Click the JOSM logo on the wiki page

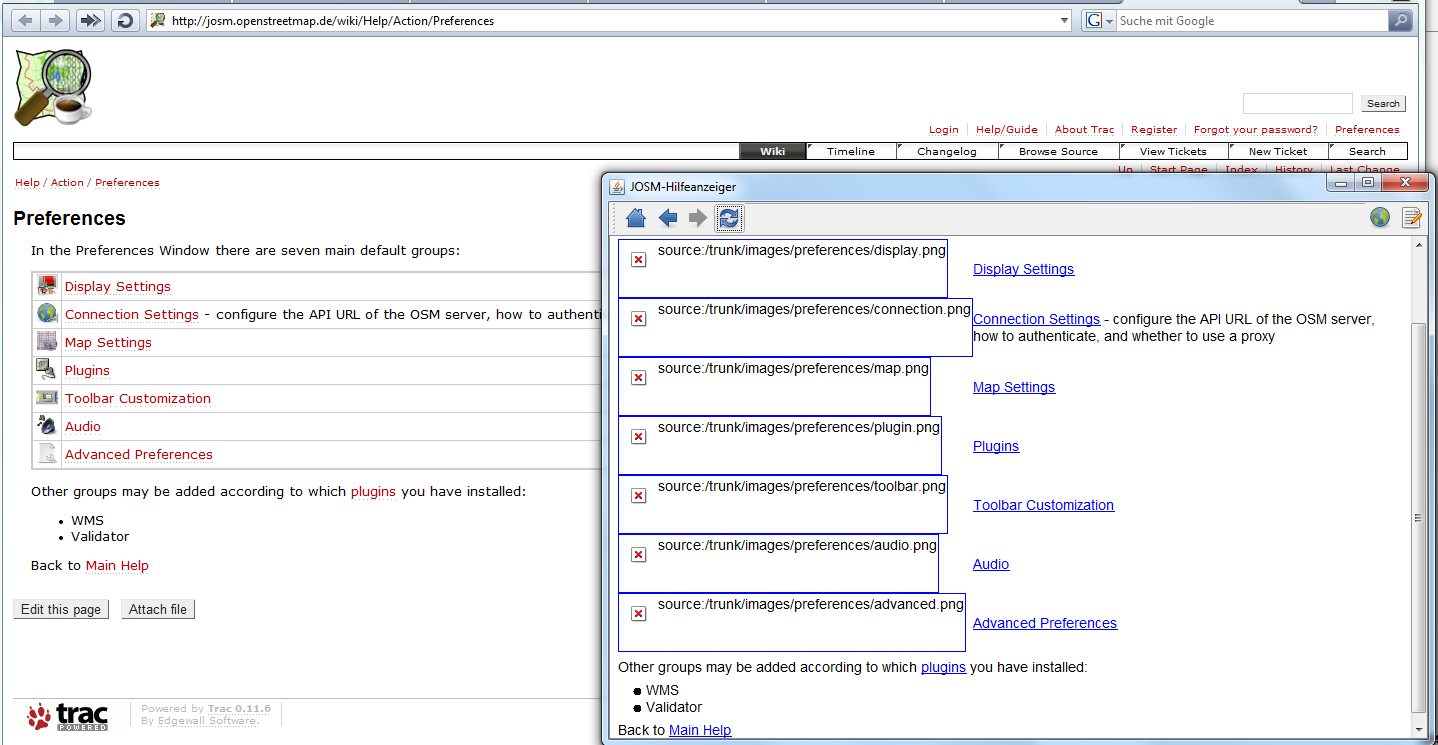(x=53, y=87)
